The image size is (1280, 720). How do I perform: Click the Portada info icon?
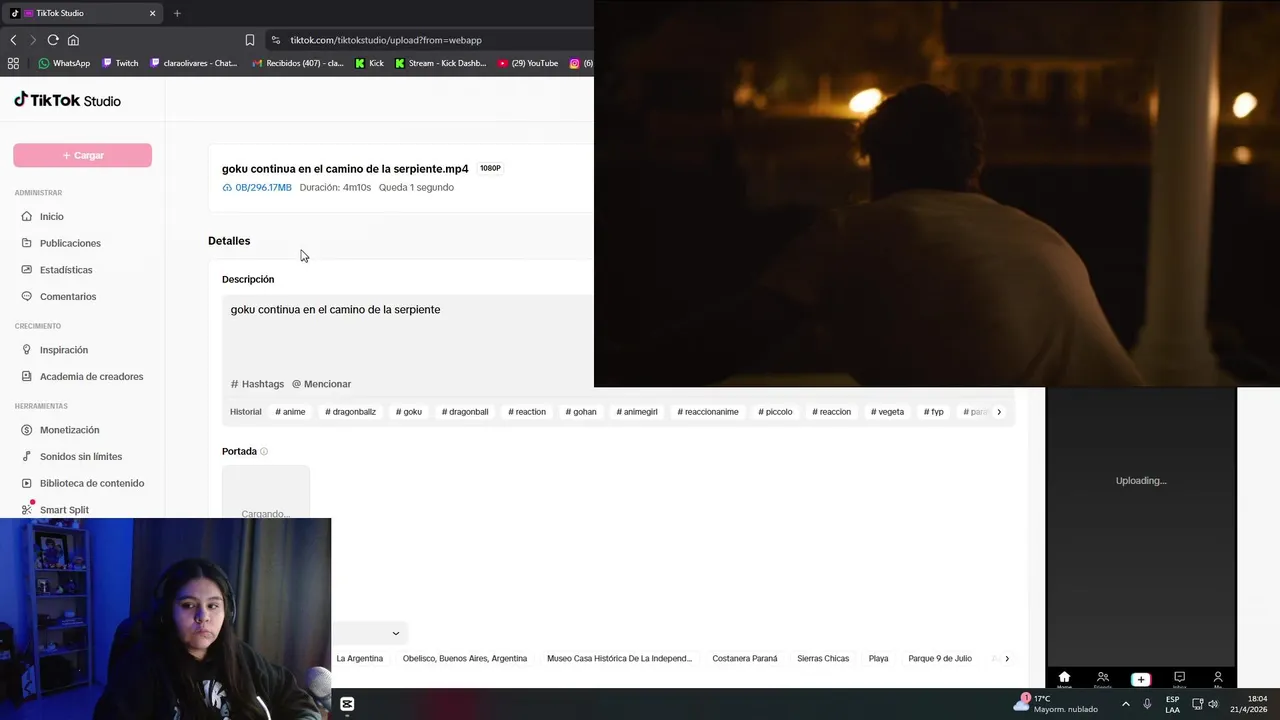tap(264, 451)
